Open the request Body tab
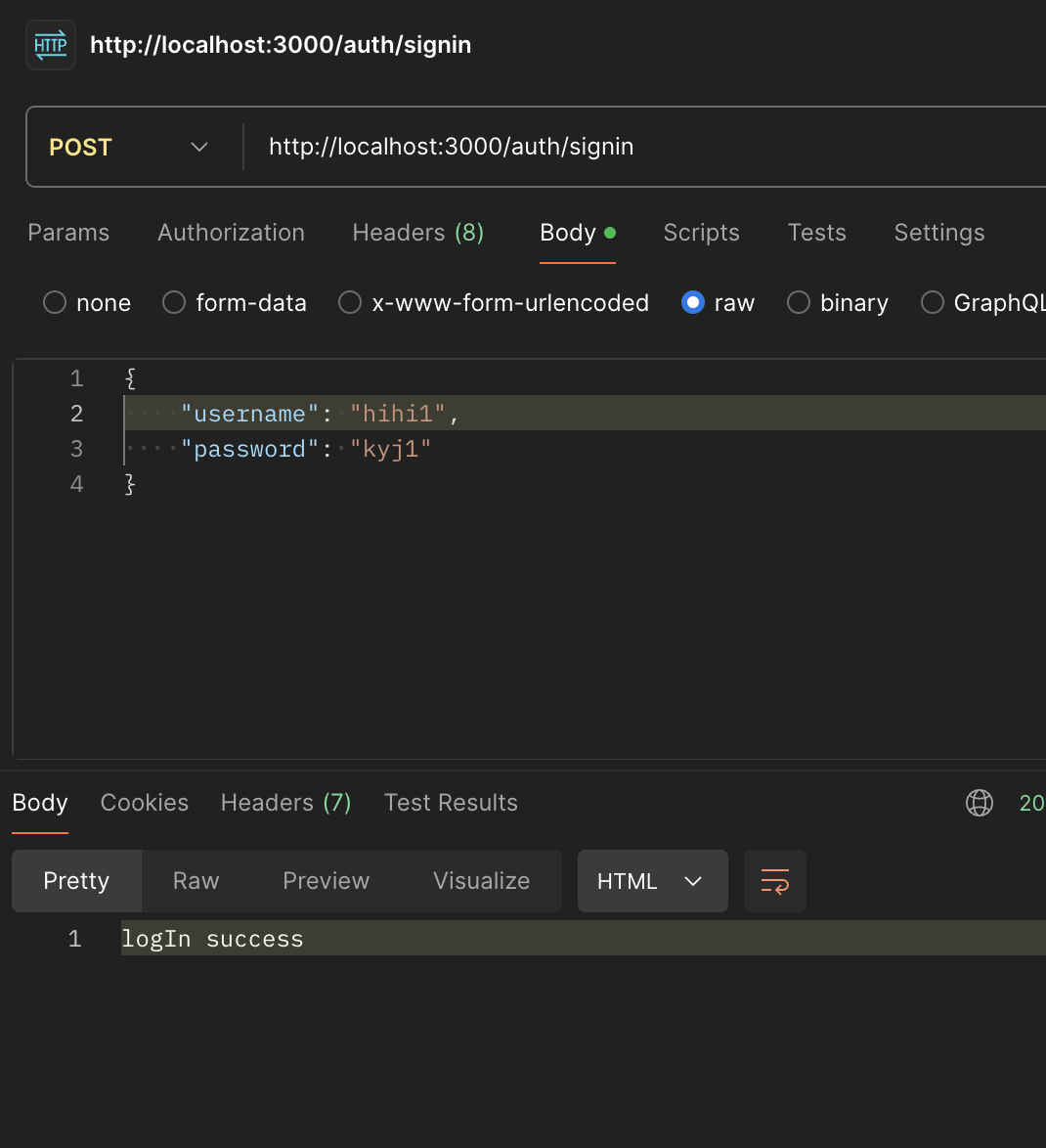 (578, 233)
